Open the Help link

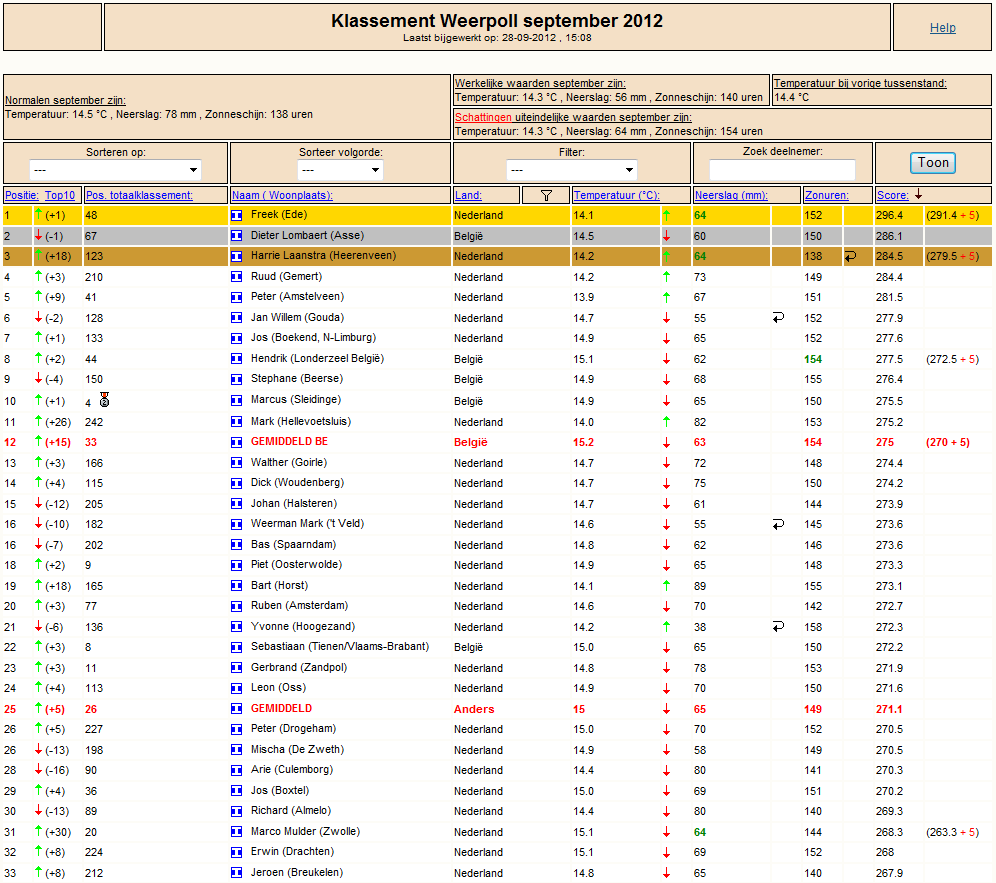click(943, 27)
